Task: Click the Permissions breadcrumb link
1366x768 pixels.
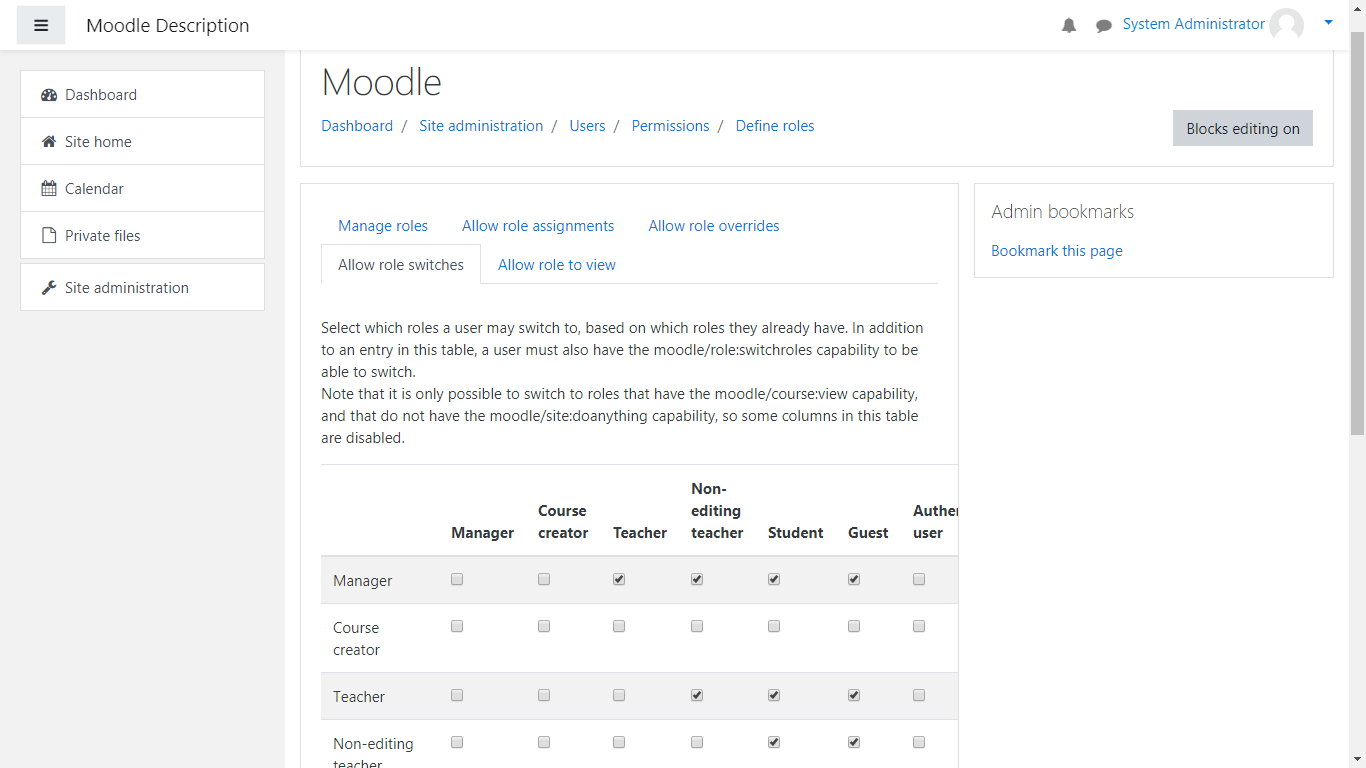Action: pos(670,126)
